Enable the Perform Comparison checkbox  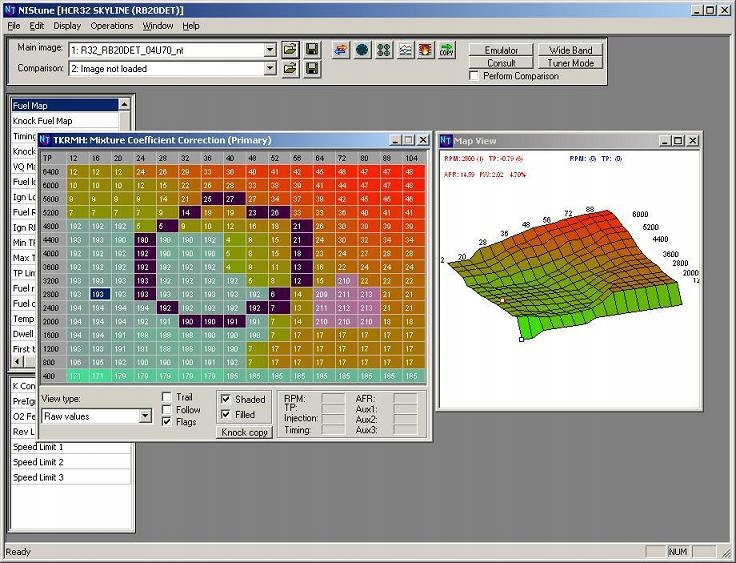click(x=474, y=76)
